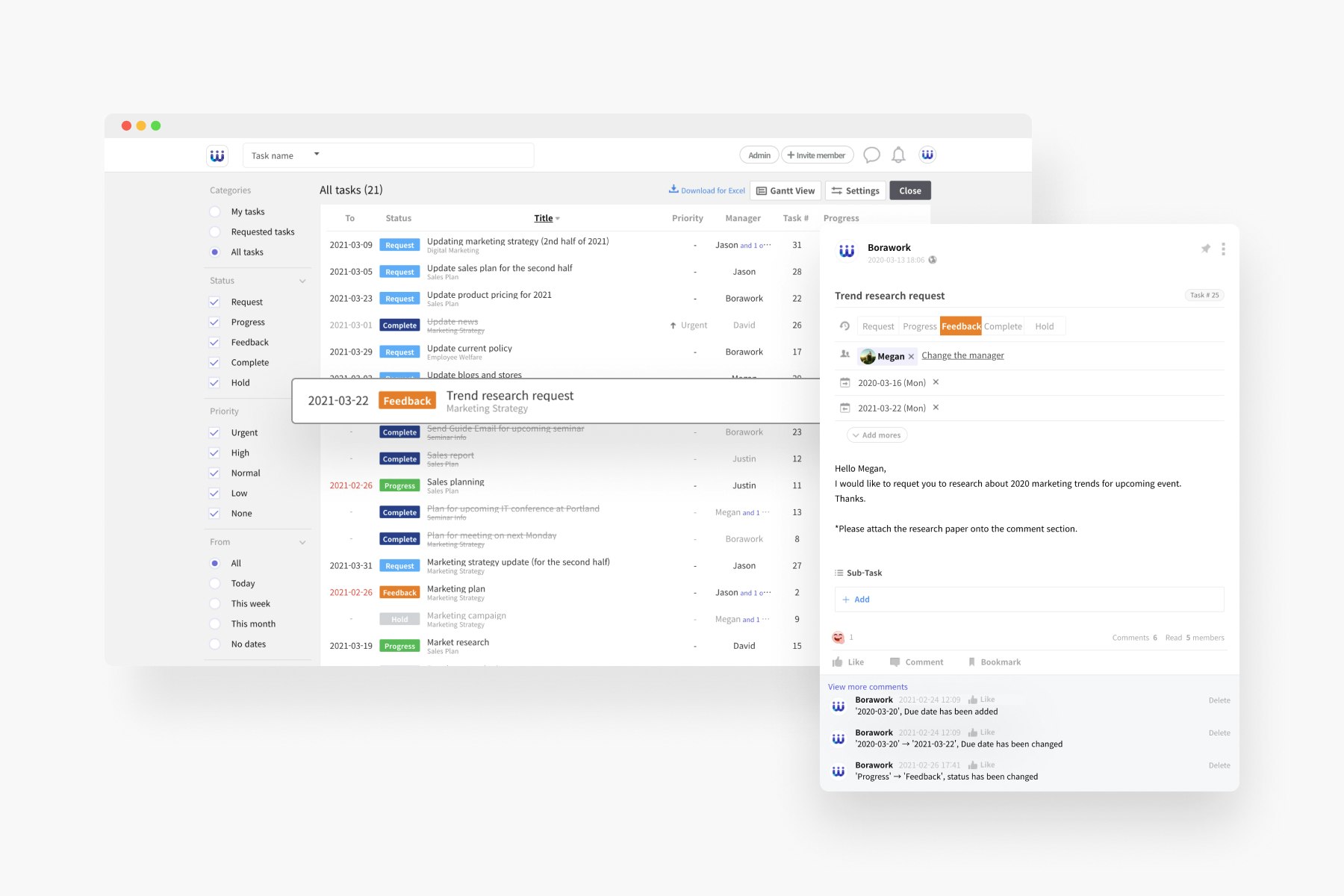Screen dimensions: 1344x896
Task: Click the status history icon beside Request
Action: [x=844, y=326]
